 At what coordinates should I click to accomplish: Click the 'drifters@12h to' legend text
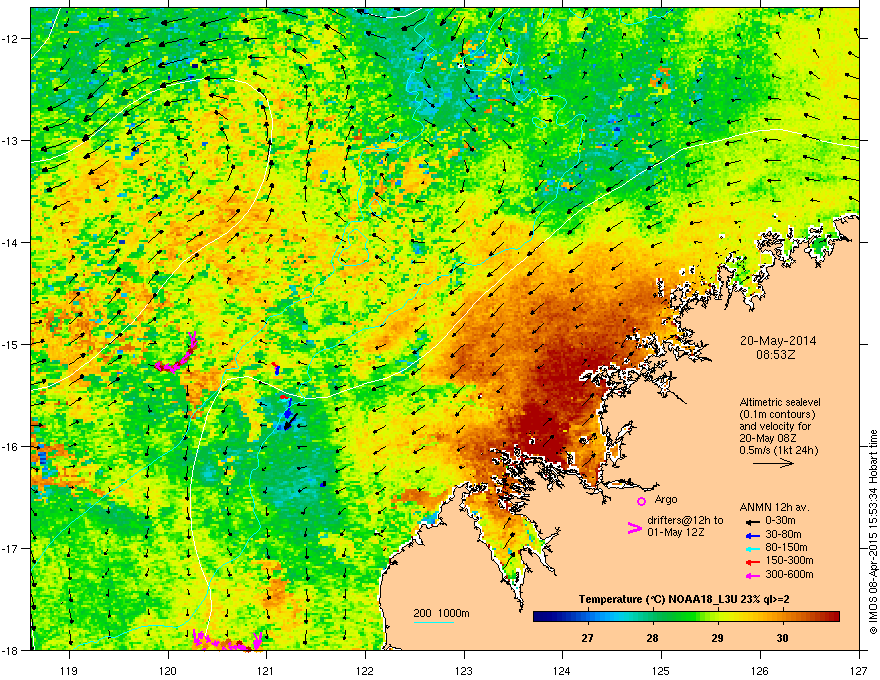685,520
